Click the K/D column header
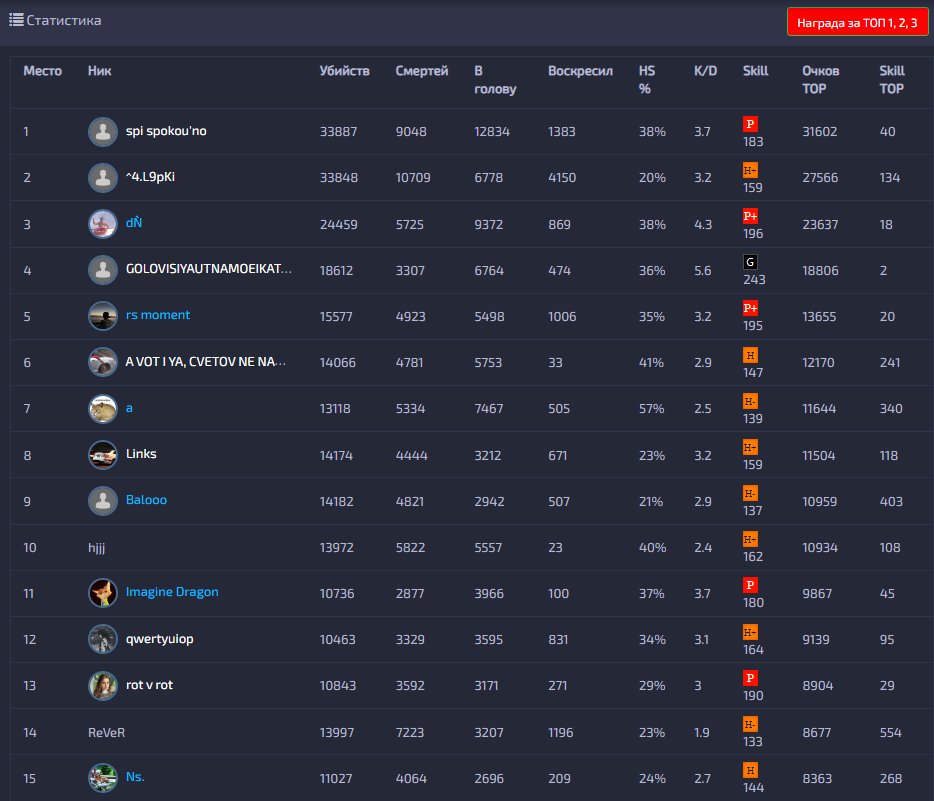The image size is (934, 801). pos(705,71)
